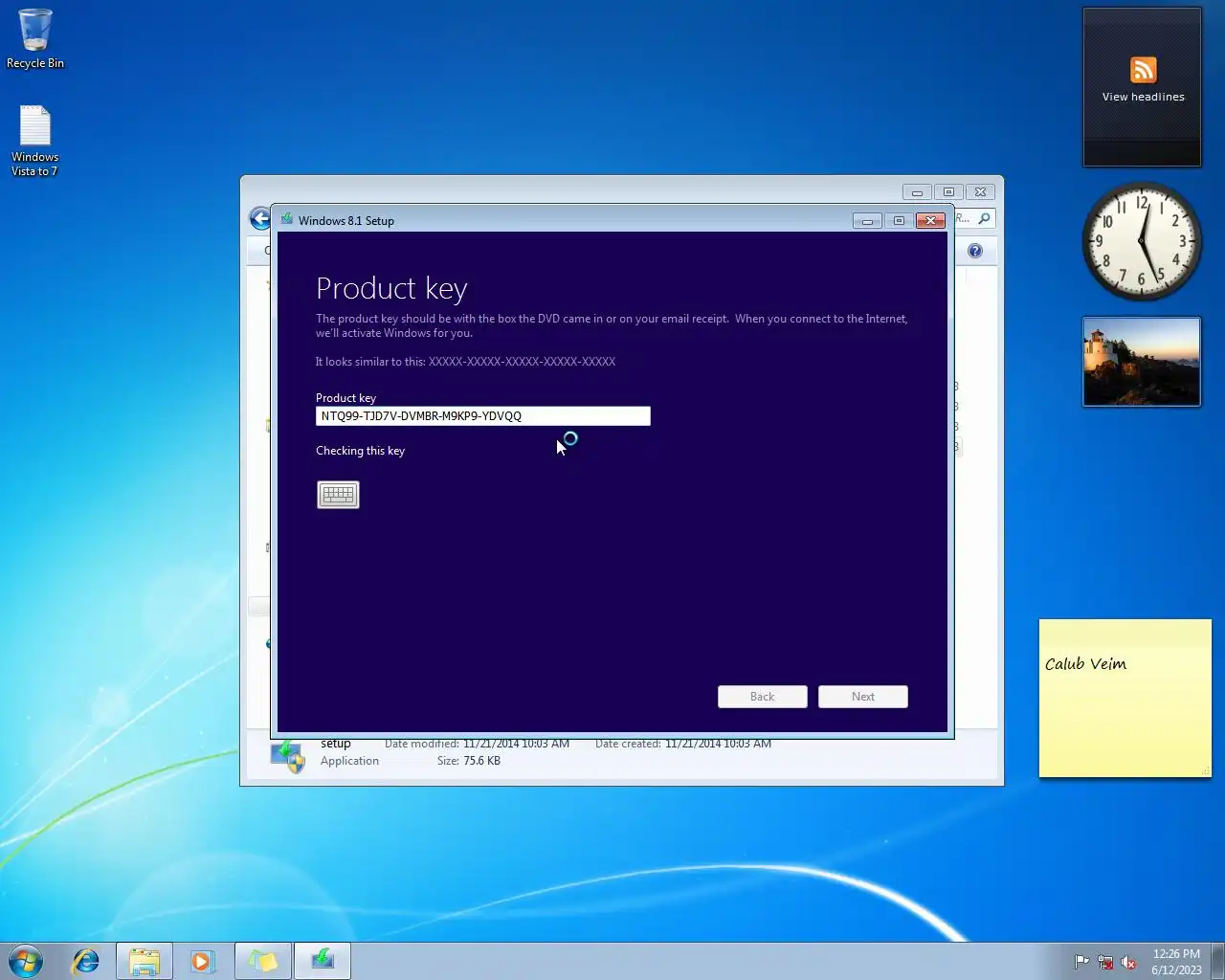Click the Calub Veim sticky note
1225x980 pixels.
point(1125,699)
